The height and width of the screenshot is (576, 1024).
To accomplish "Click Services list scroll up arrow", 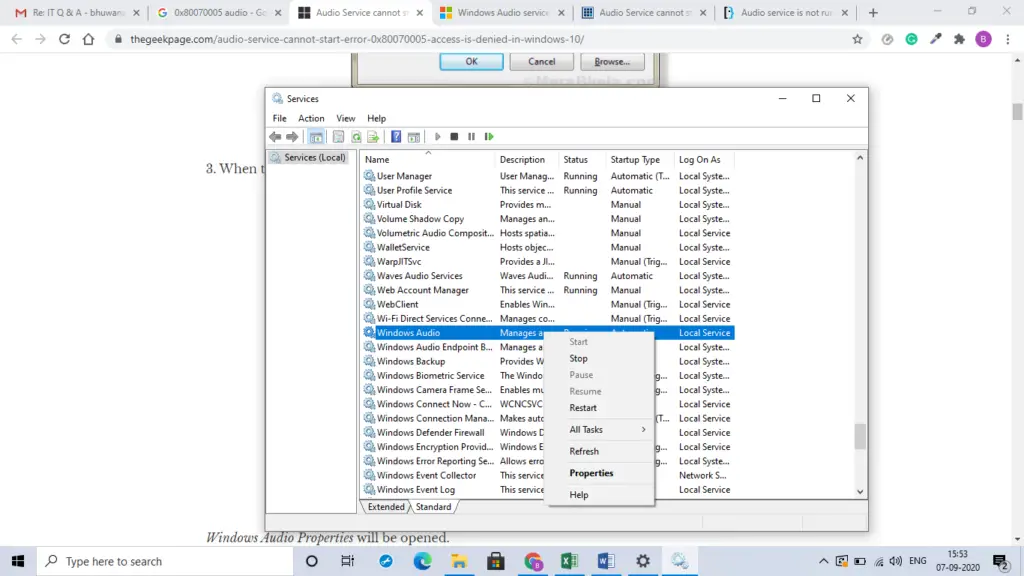I will point(860,158).
